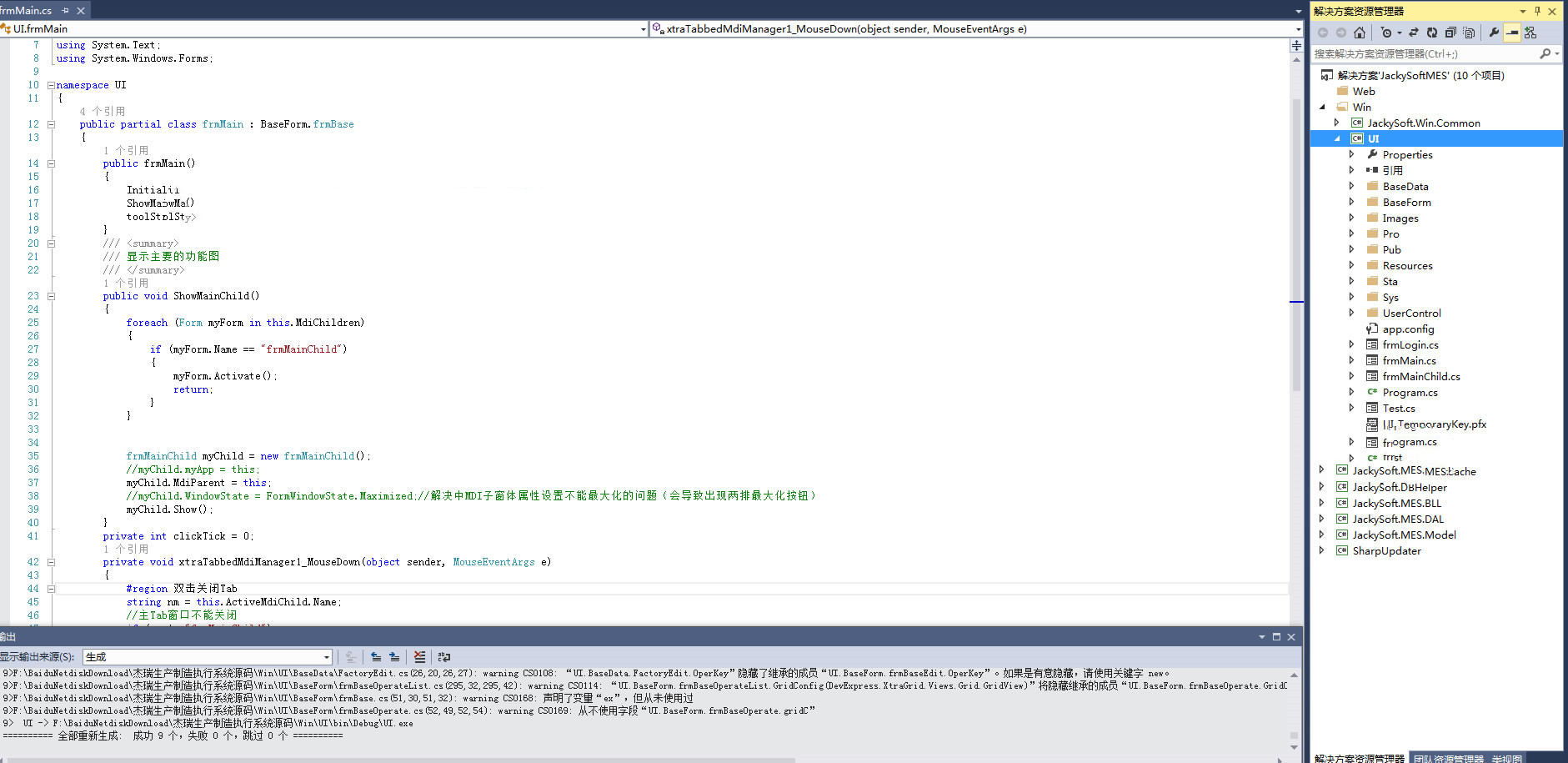Expand the frmMain.cs node
This screenshot has height=763, width=1568.
pos(1352,360)
